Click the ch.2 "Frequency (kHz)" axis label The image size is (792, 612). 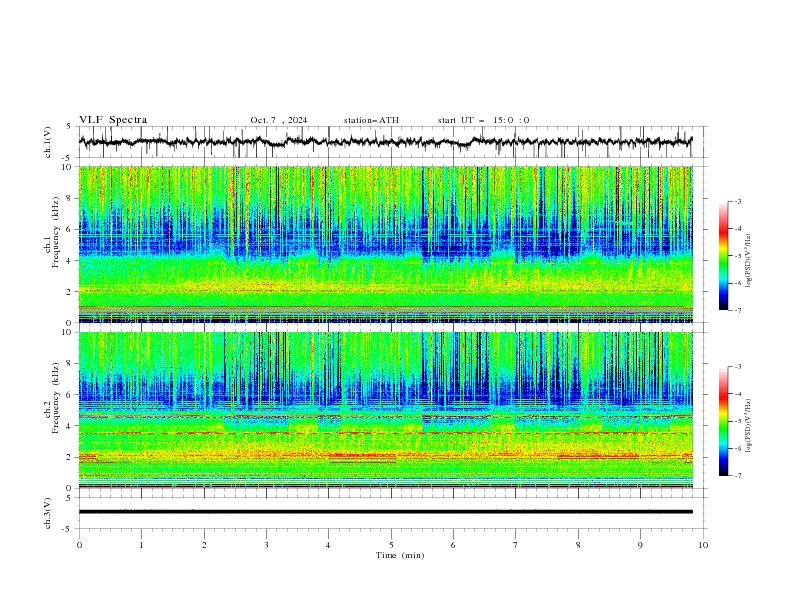point(55,398)
